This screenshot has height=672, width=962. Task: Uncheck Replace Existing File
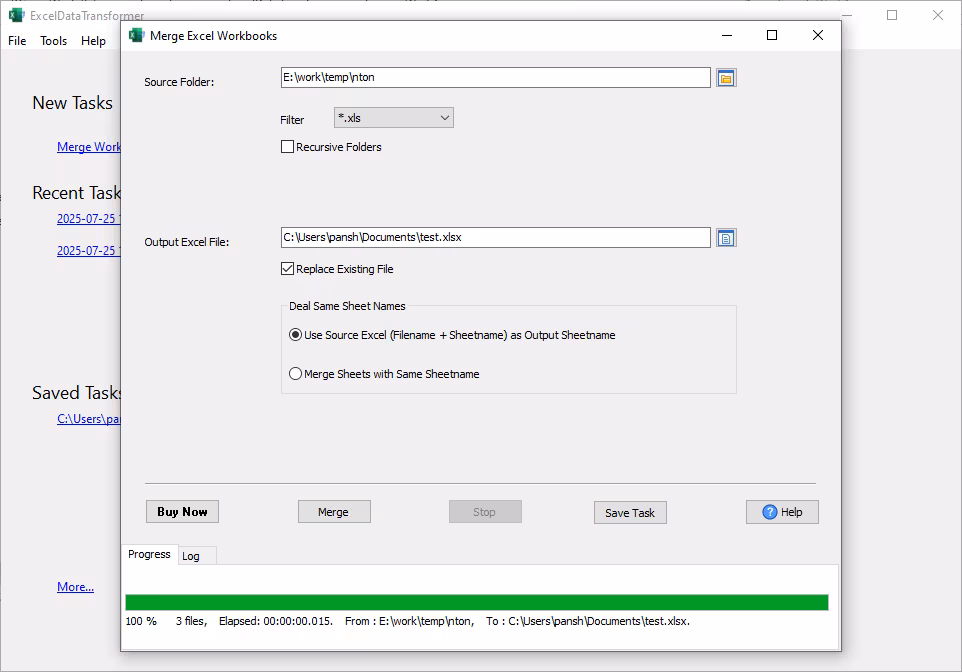(287, 268)
